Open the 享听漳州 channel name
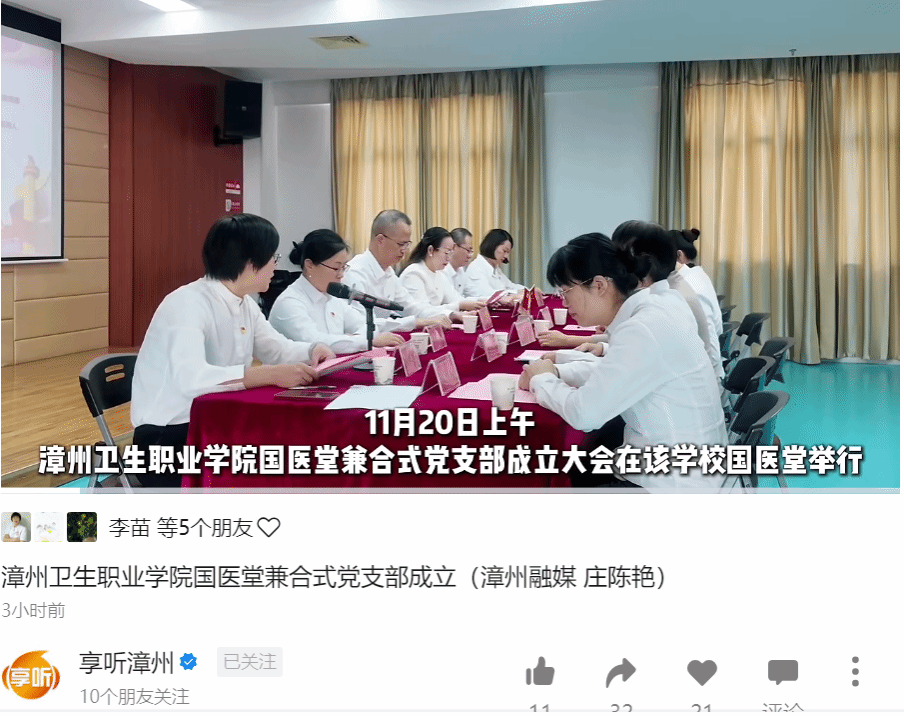This screenshot has width=904, height=716. (126, 662)
